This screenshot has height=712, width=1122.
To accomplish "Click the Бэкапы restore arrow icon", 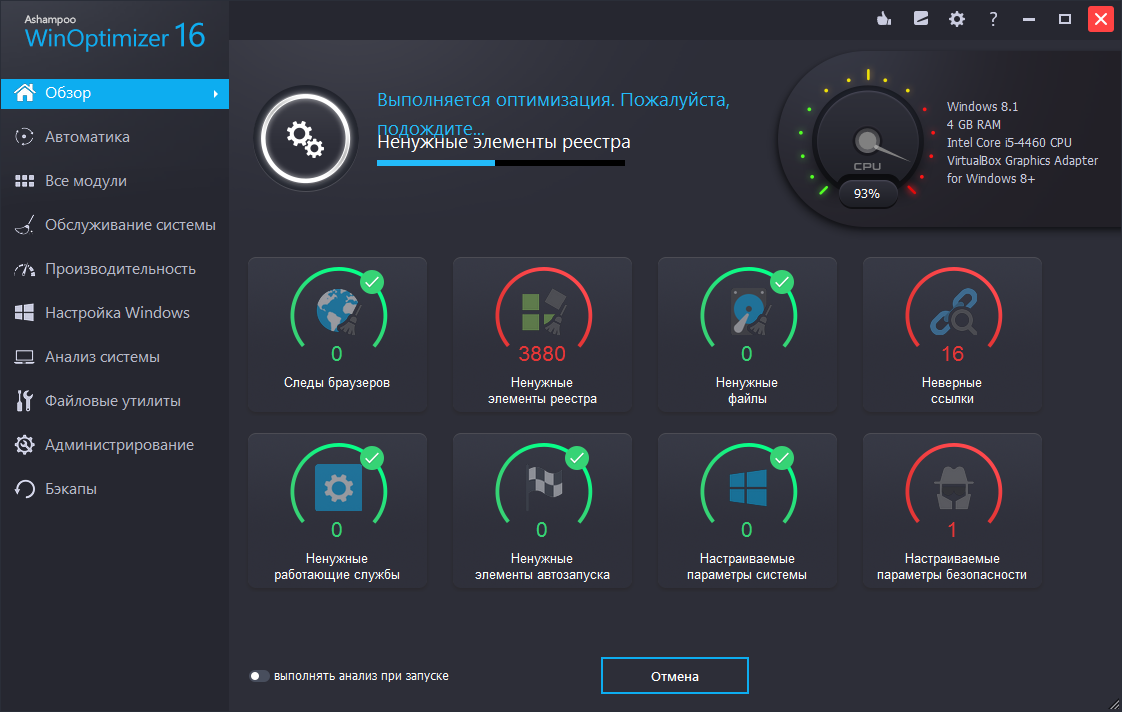I will tap(24, 489).
